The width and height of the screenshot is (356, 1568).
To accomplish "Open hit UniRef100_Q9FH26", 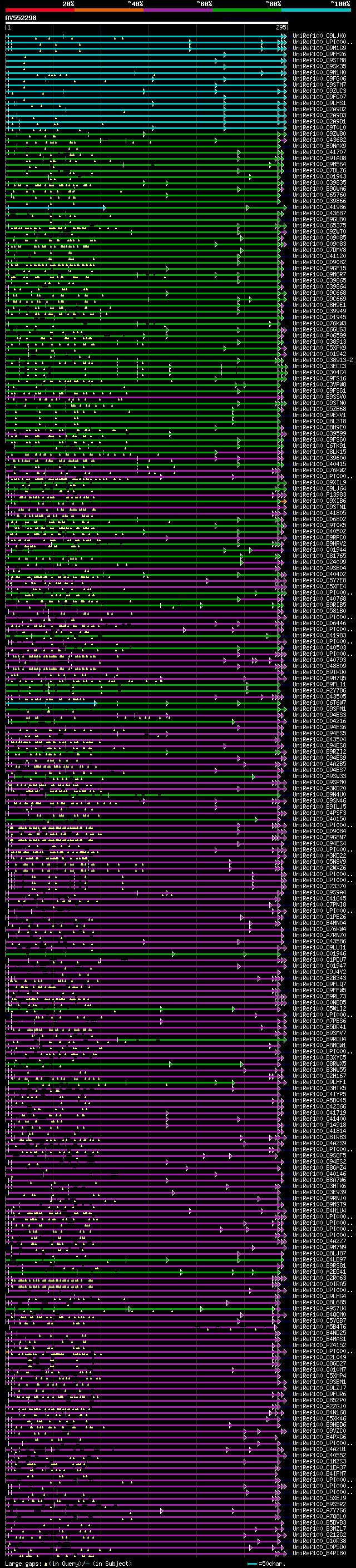I will 319,54.
